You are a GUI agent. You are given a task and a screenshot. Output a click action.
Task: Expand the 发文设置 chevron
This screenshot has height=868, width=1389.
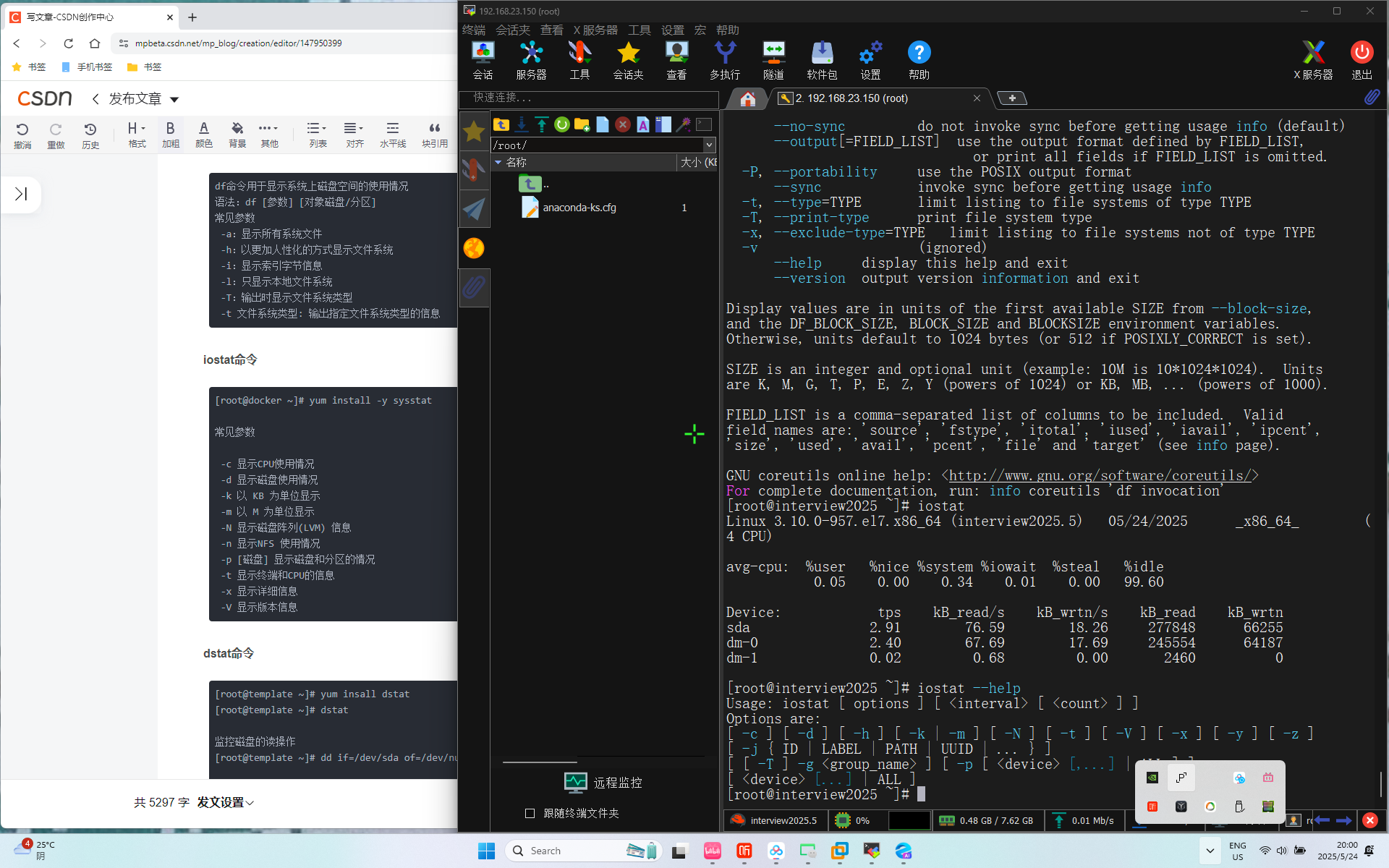[x=250, y=802]
